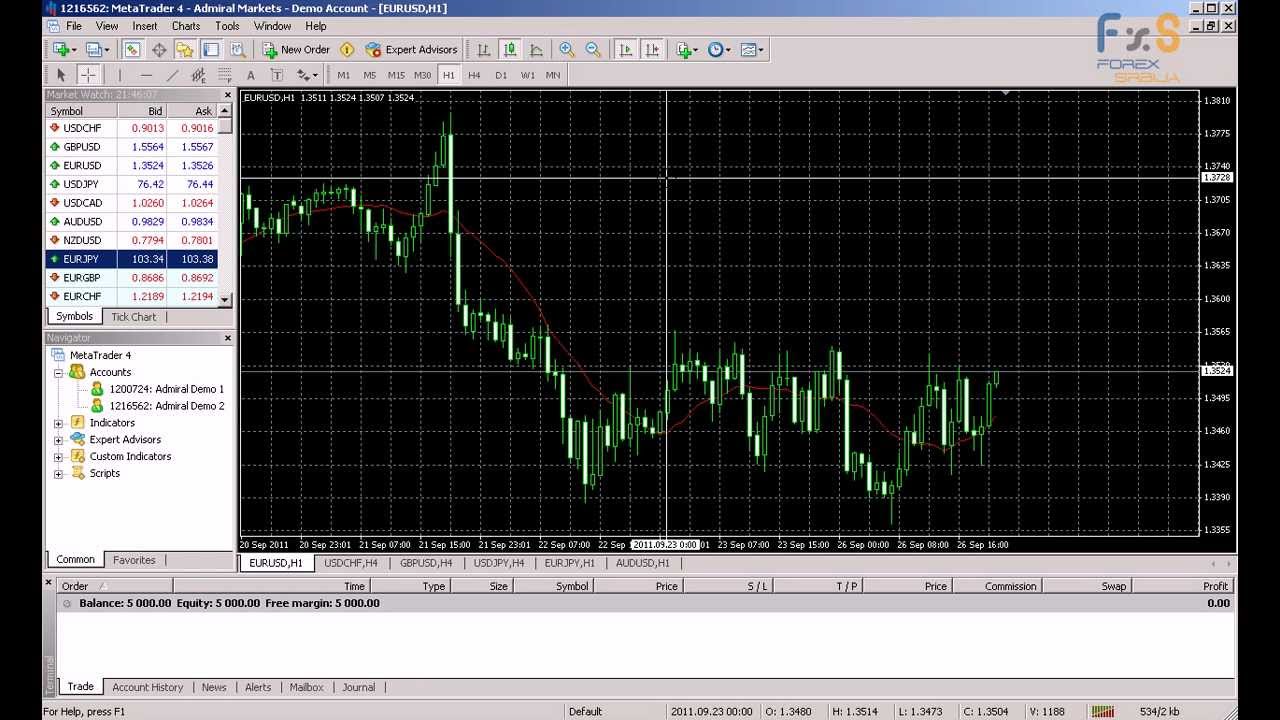This screenshot has width=1280, height=720.
Task: Select the Trendline drawing tool
Action: (x=172, y=75)
